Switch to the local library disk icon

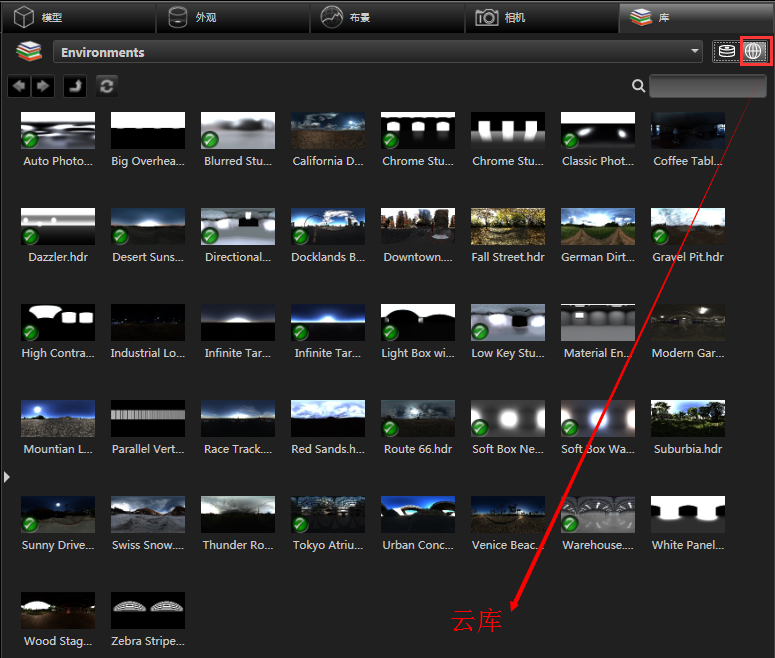click(725, 52)
